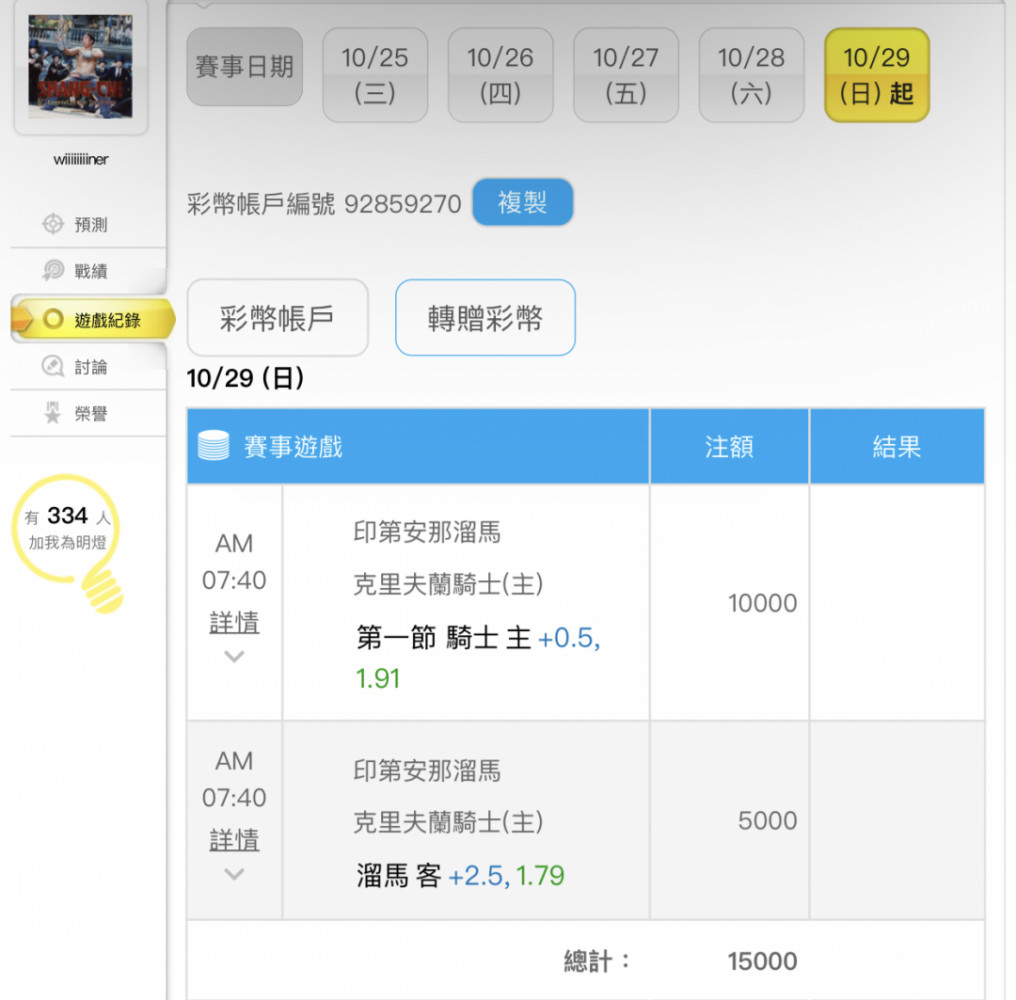Click the 戰績 record icon in sidebar
Image resolution: width=1016 pixels, height=1000 pixels.
pos(53,271)
